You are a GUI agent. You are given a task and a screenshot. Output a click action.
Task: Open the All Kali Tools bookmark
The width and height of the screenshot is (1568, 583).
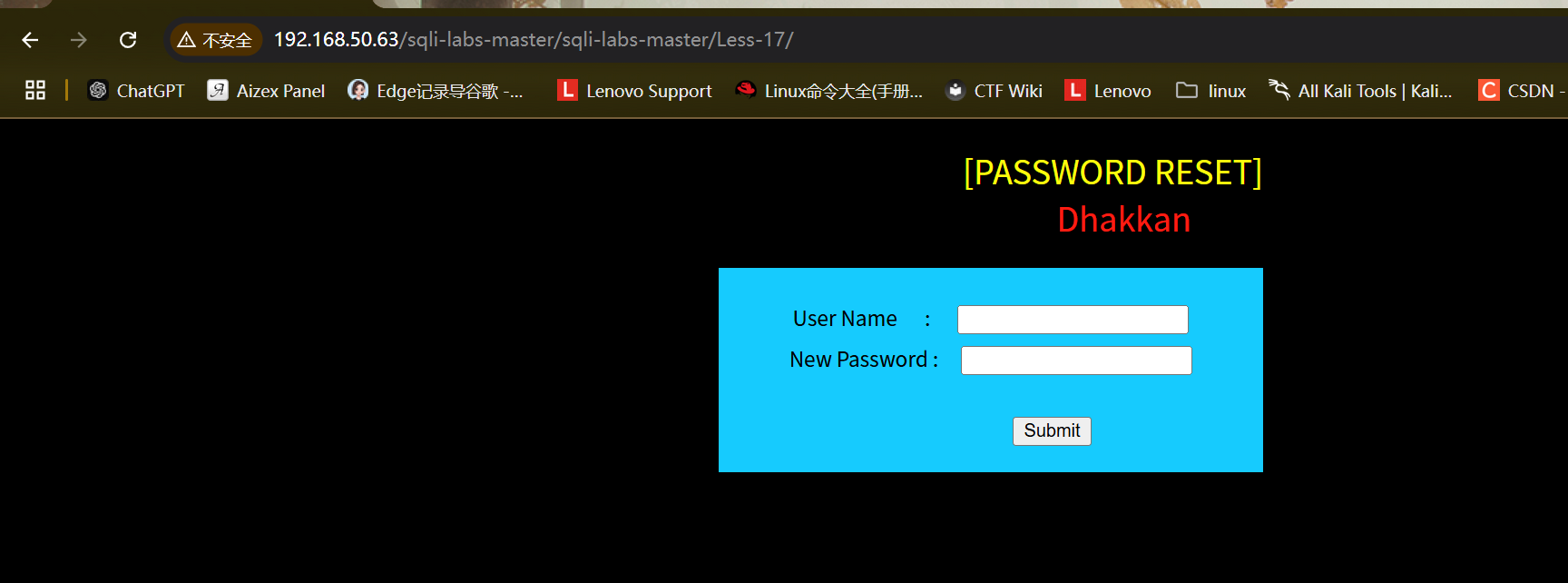(1361, 91)
